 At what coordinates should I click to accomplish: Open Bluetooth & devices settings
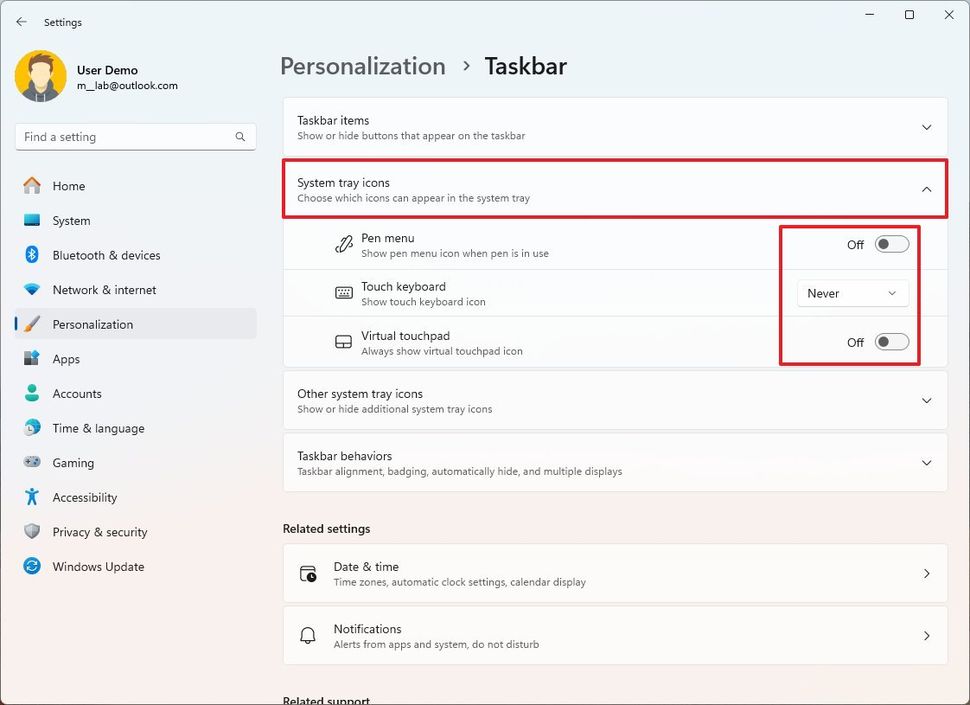click(x=30, y=255)
